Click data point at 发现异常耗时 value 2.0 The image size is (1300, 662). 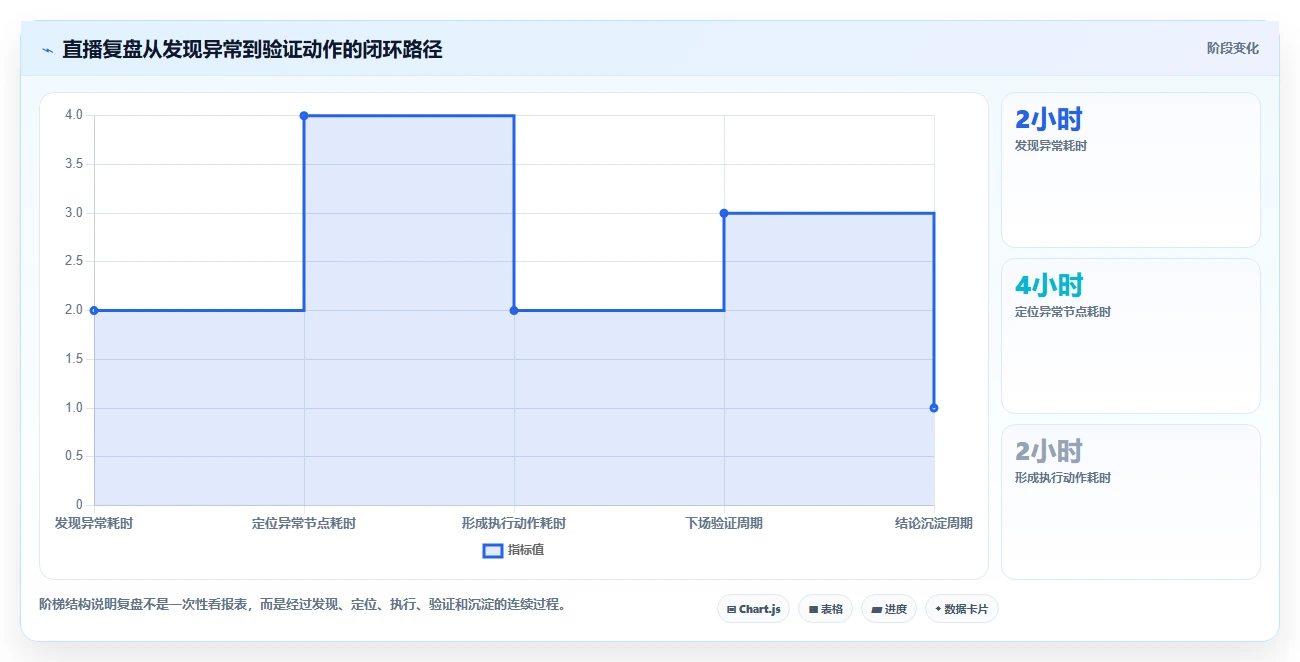click(x=94, y=310)
